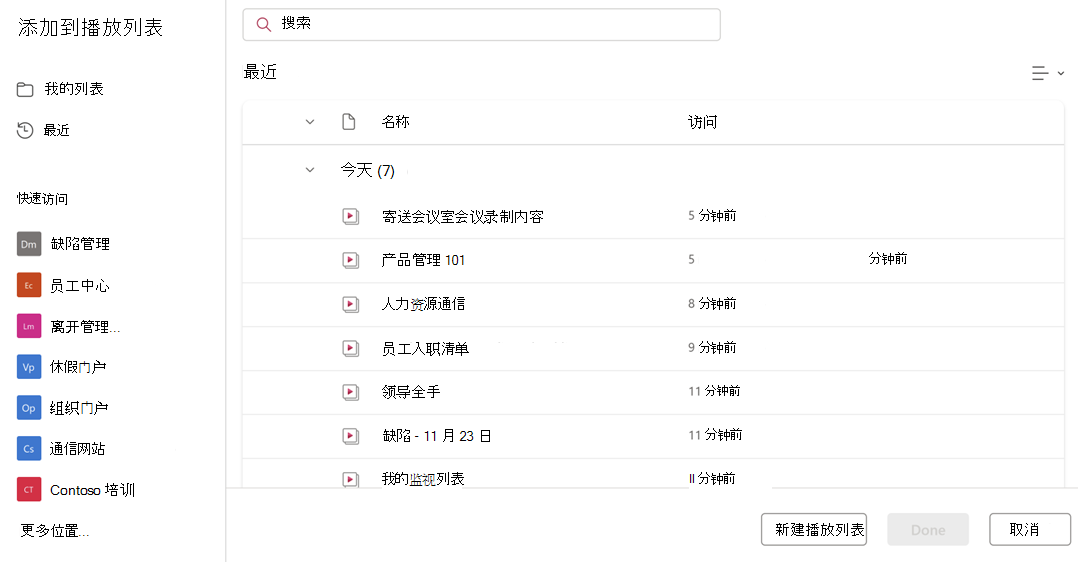The height and width of the screenshot is (562, 1078).
Task: Click the Done button
Action: pos(928,530)
